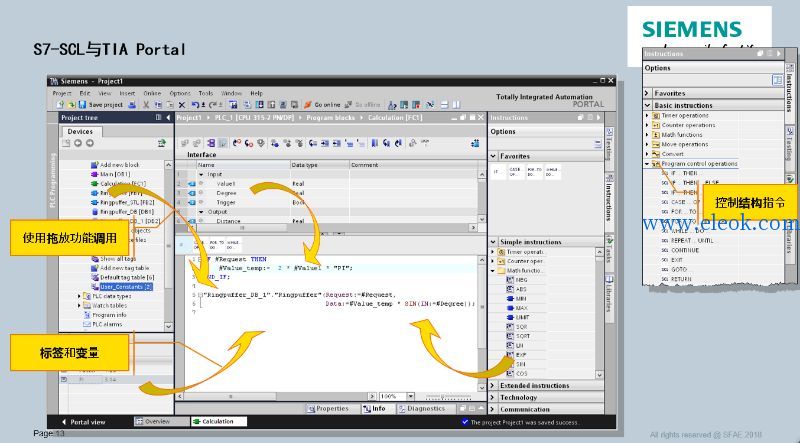Expand the Extended instructions section
The width and height of the screenshot is (800, 443).
pyautogui.click(x=493, y=385)
